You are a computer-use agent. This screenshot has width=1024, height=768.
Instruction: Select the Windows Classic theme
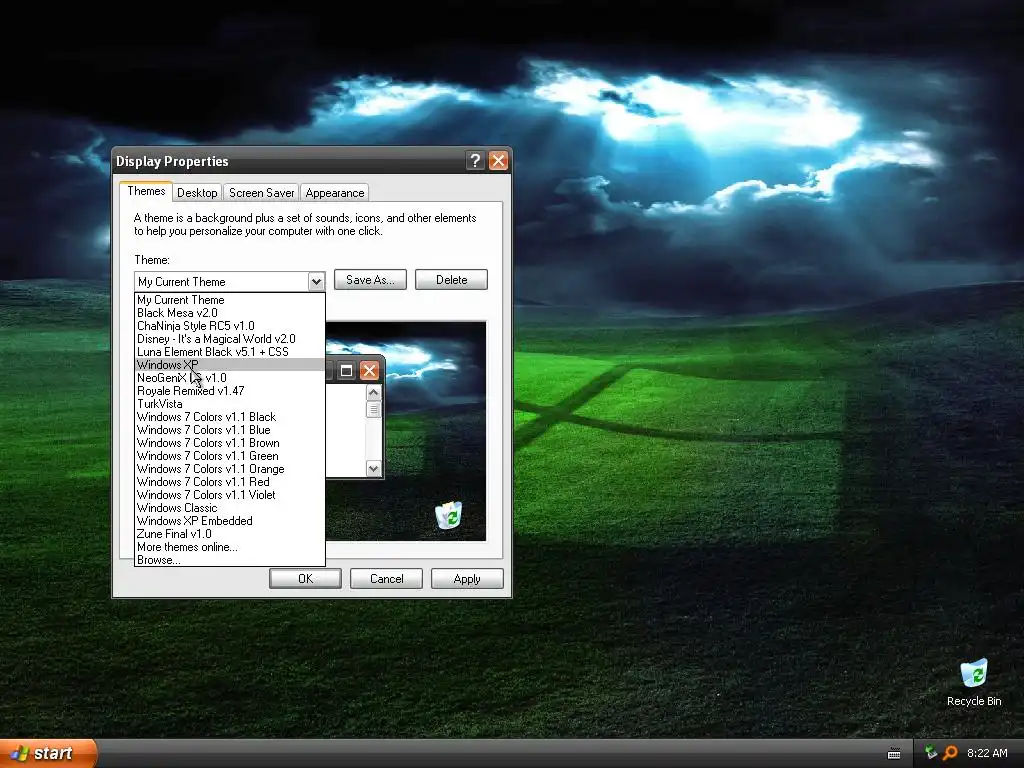(230, 508)
